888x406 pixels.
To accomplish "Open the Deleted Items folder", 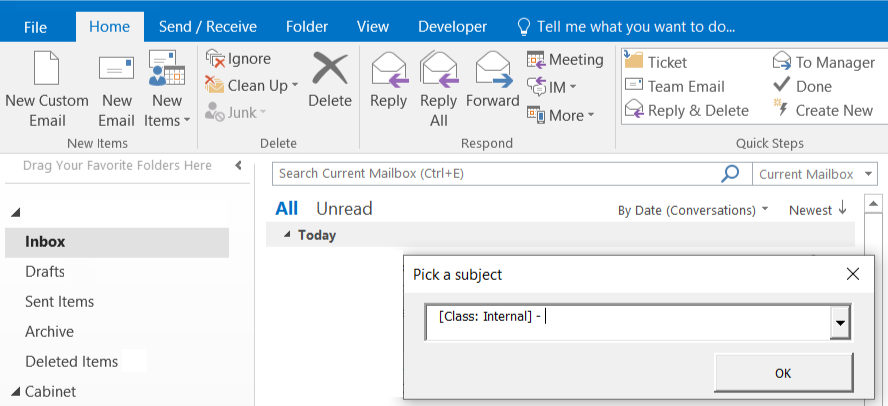I will pyautogui.click(x=71, y=361).
